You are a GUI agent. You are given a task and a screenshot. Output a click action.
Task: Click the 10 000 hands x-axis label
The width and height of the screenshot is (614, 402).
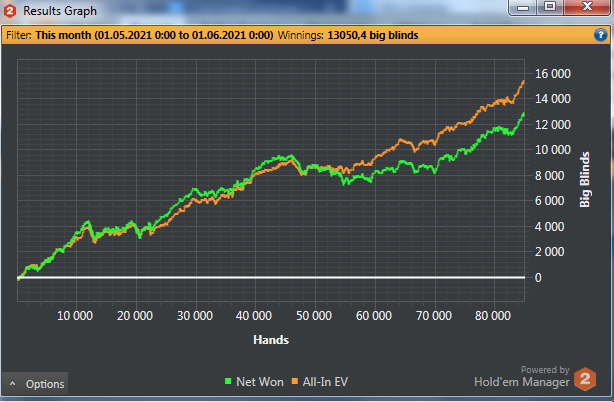pos(75,315)
